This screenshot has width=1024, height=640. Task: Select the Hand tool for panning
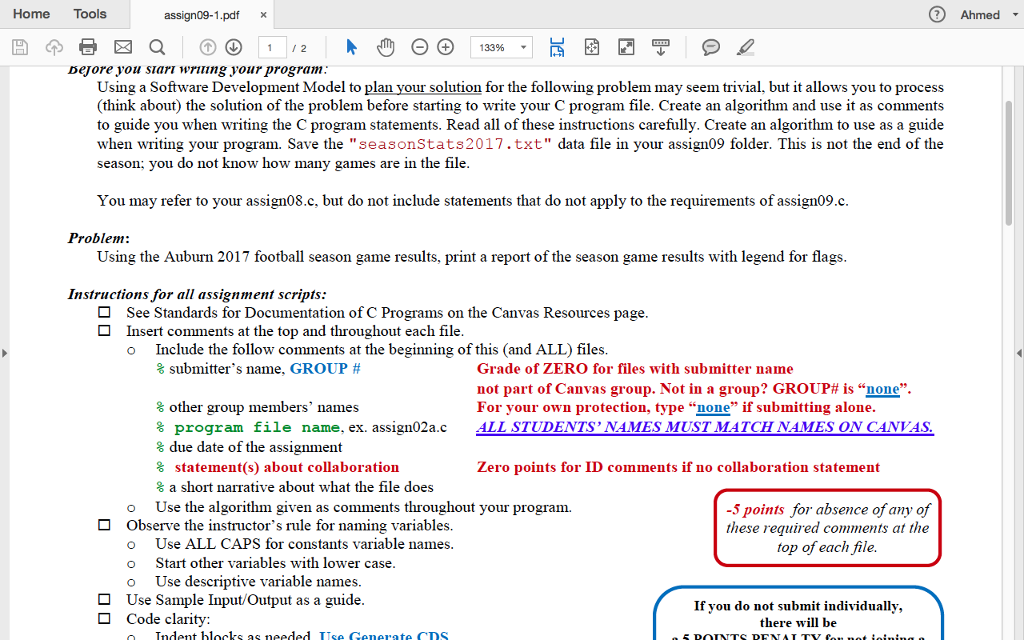[x=384, y=46]
